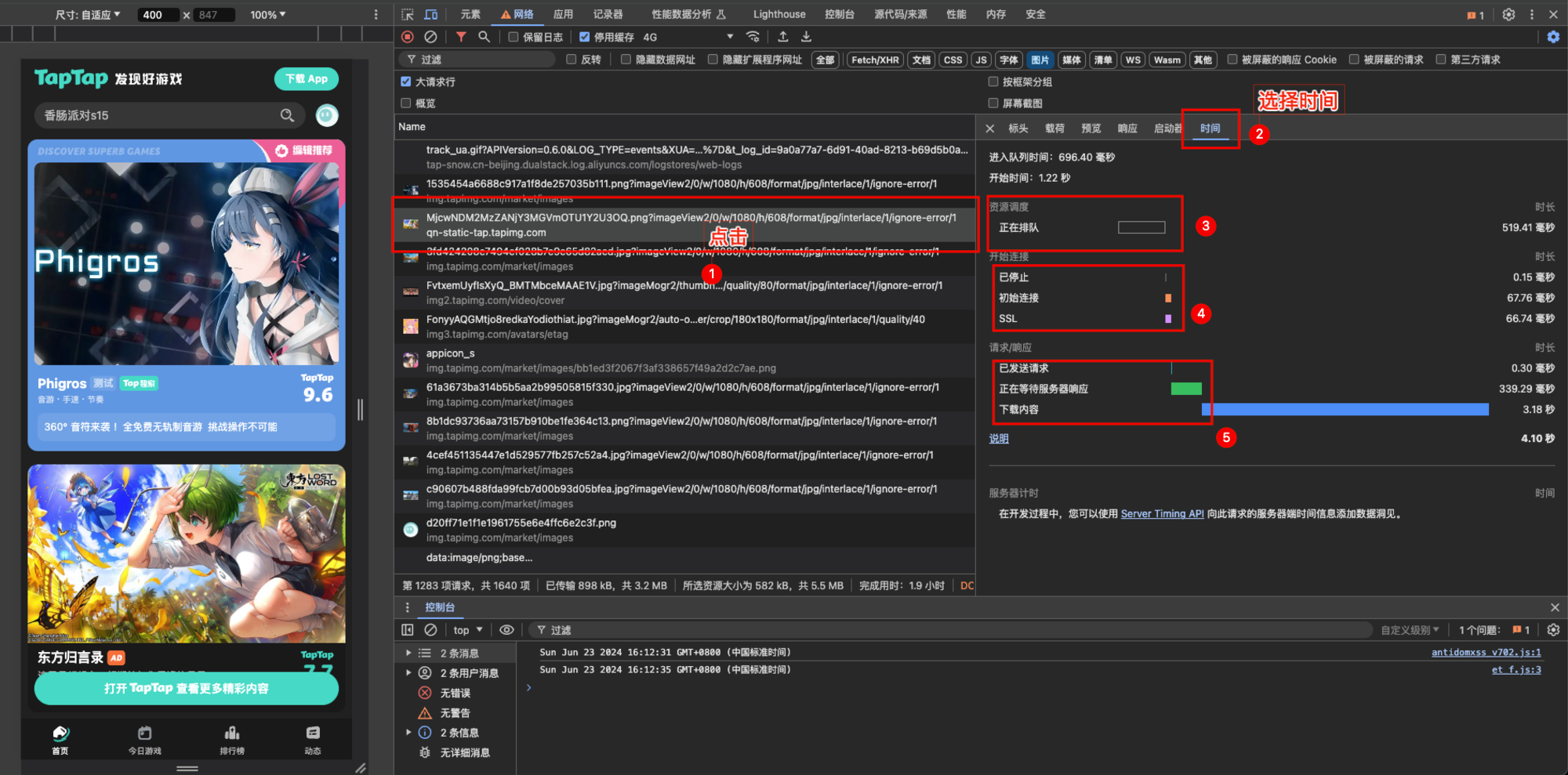This screenshot has height=775, width=1568.
Task: Click the eye icon in console toolbar
Action: pos(506,630)
